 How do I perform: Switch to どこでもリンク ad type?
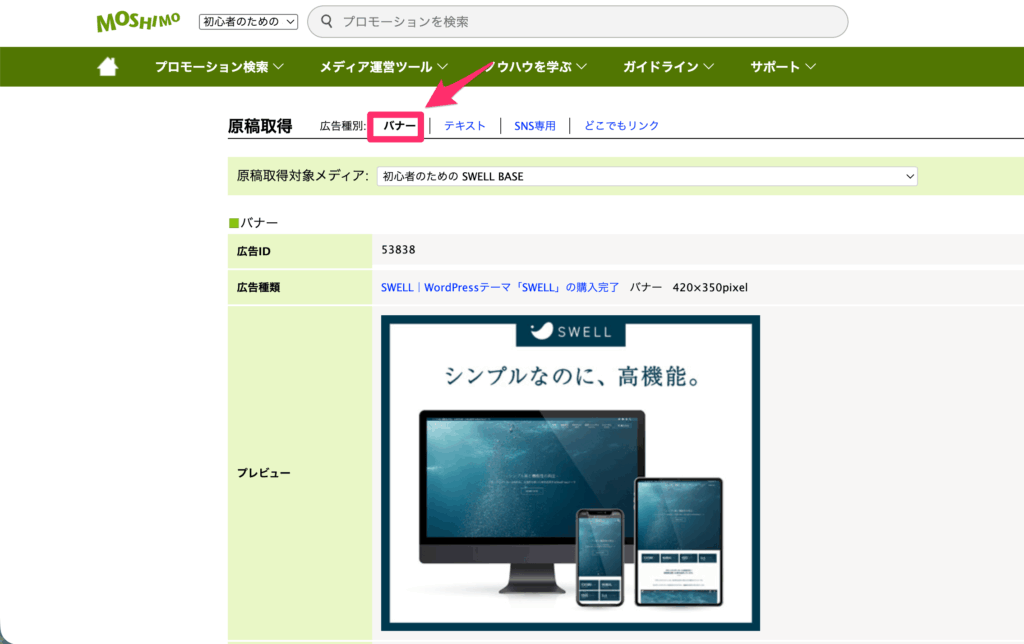coord(621,125)
